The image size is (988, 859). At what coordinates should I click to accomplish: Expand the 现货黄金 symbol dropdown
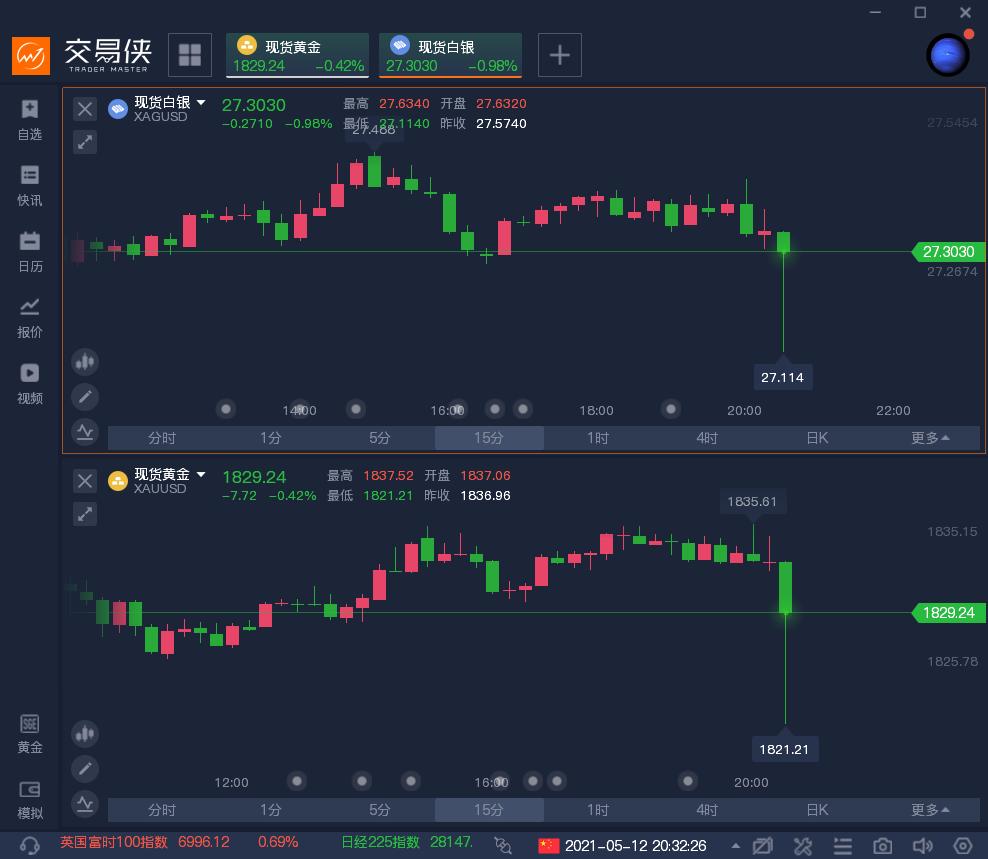[201, 474]
